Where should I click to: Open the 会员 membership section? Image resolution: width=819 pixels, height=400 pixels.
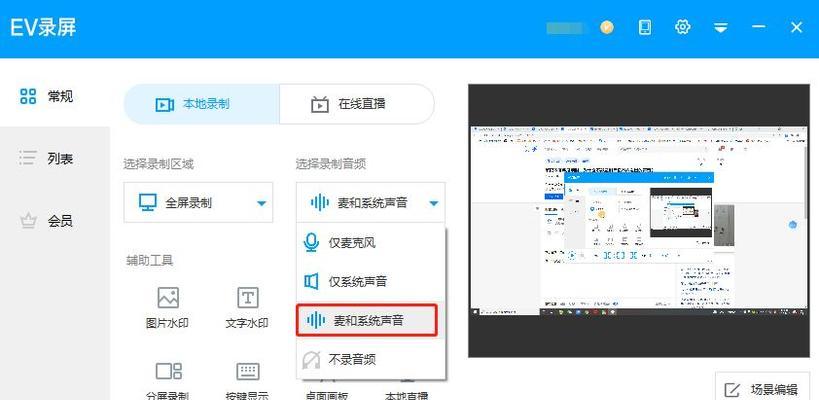click(55, 221)
